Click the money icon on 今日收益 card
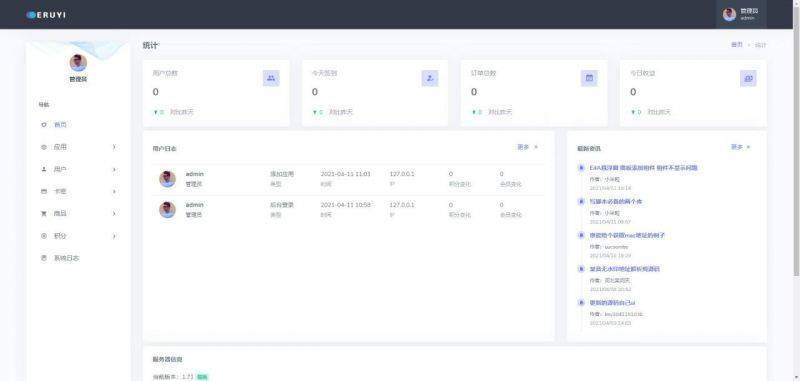Screen dimensions: 800x381 tap(748, 78)
